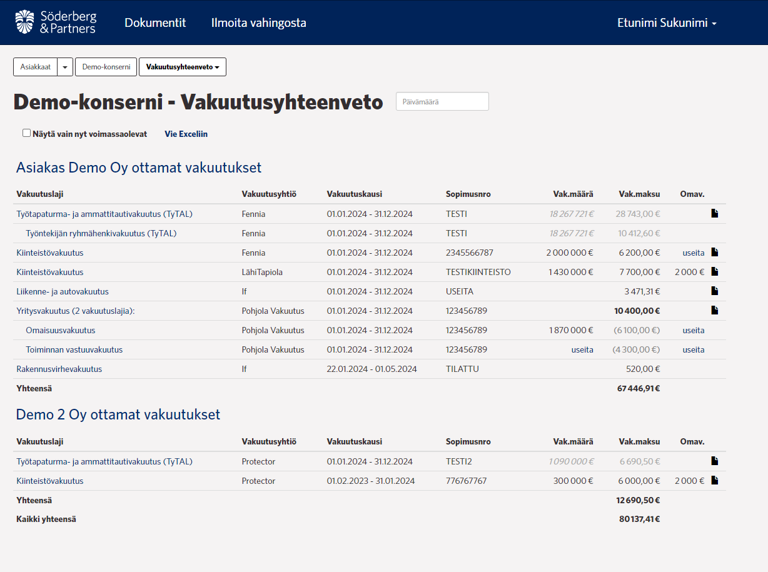Open the Vakuutusyhteenveto dropdown
Screen dimensions: 768x572
(x=183, y=67)
